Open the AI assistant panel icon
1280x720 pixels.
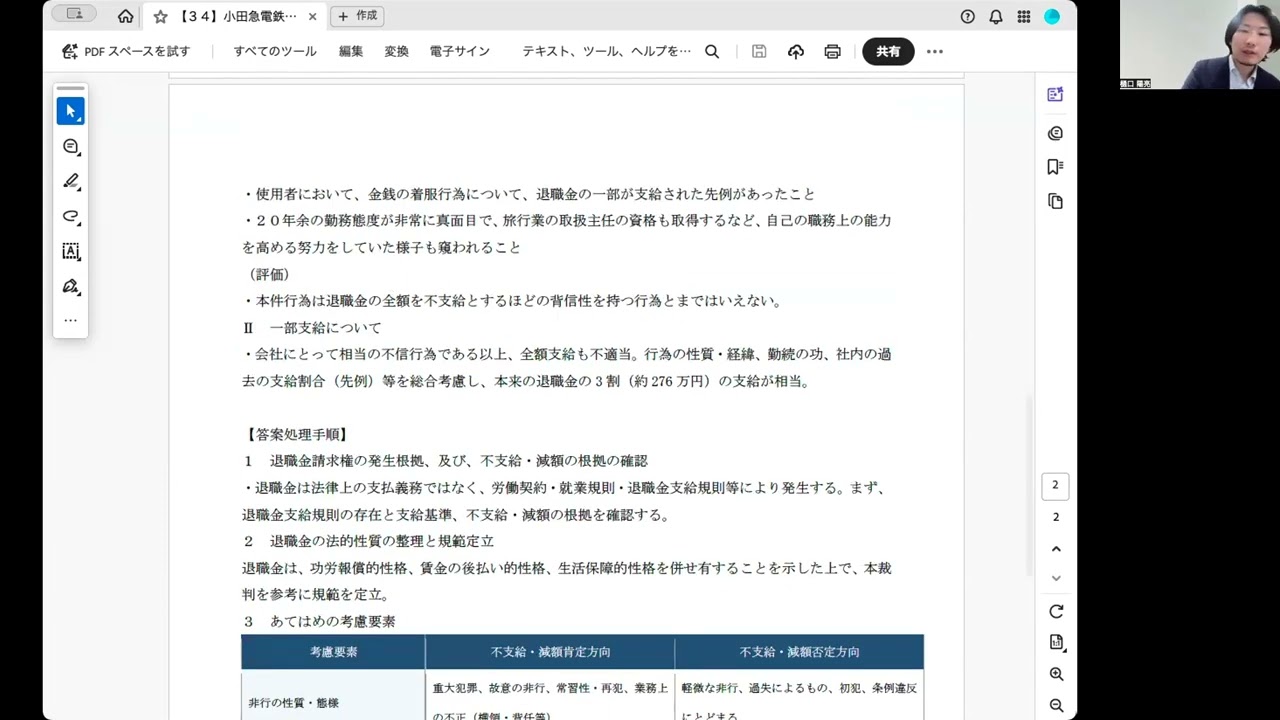click(x=1055, y=94)
